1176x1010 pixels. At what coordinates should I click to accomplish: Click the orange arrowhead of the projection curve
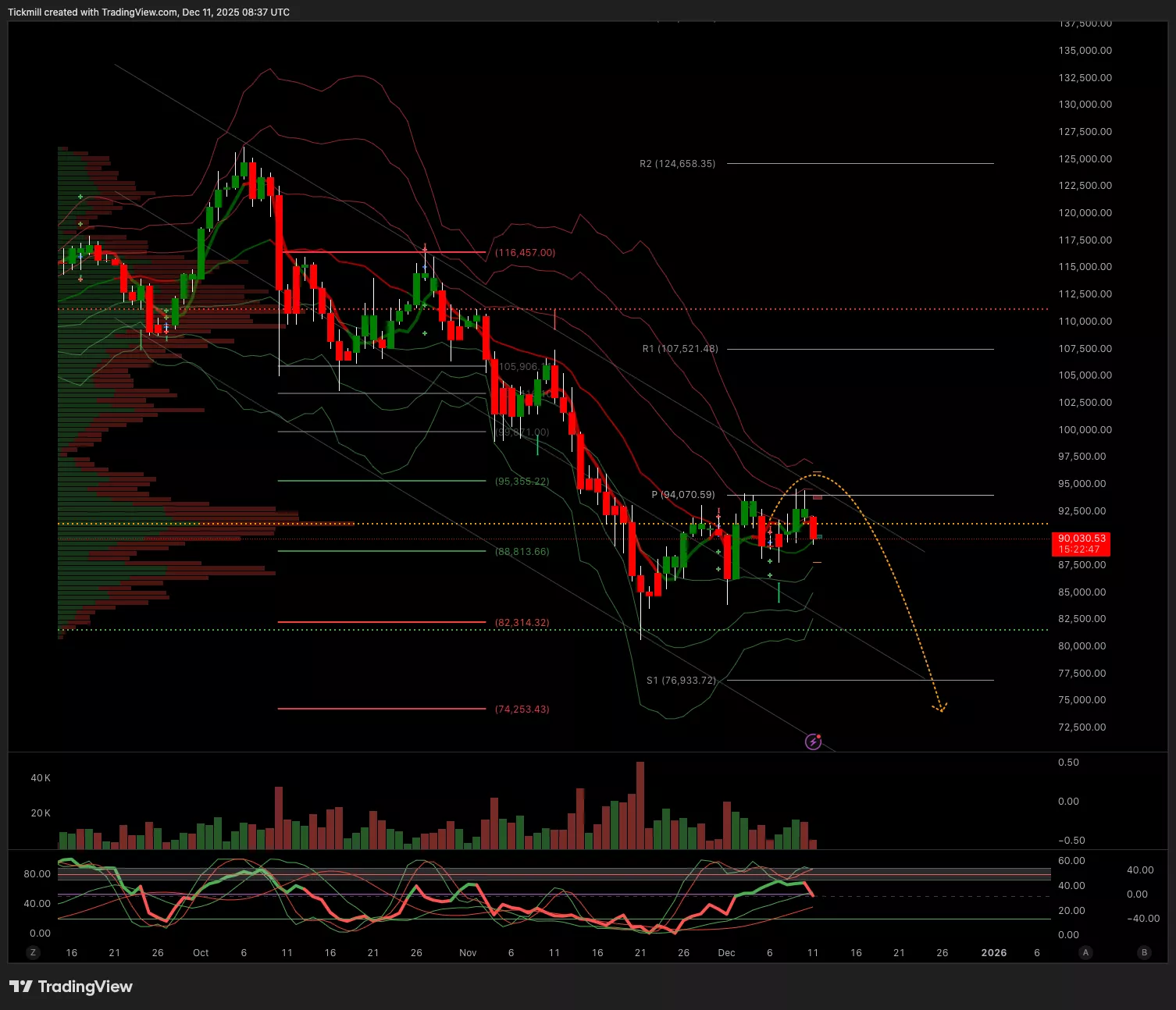940,708
